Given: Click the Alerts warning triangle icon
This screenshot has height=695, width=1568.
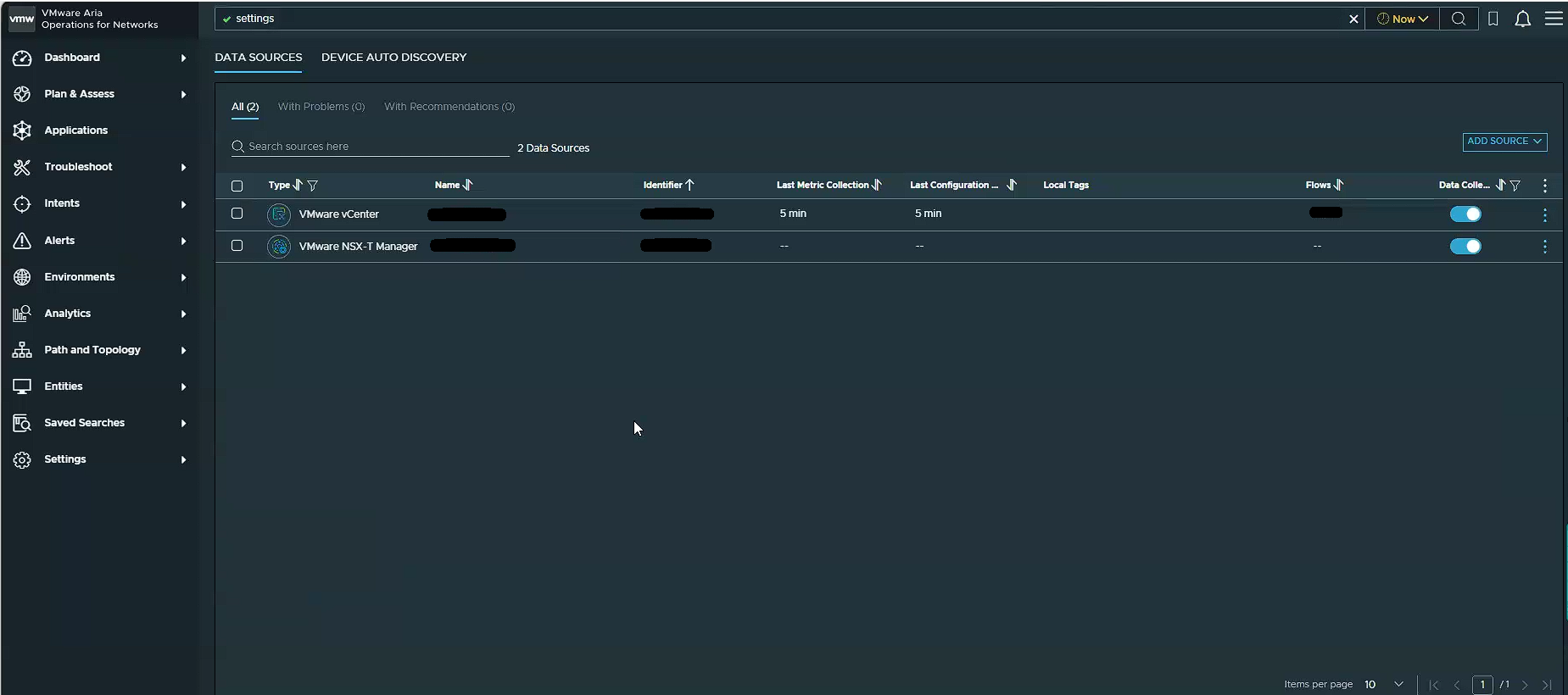Looking at the screenshot, I should click(22, 241).
